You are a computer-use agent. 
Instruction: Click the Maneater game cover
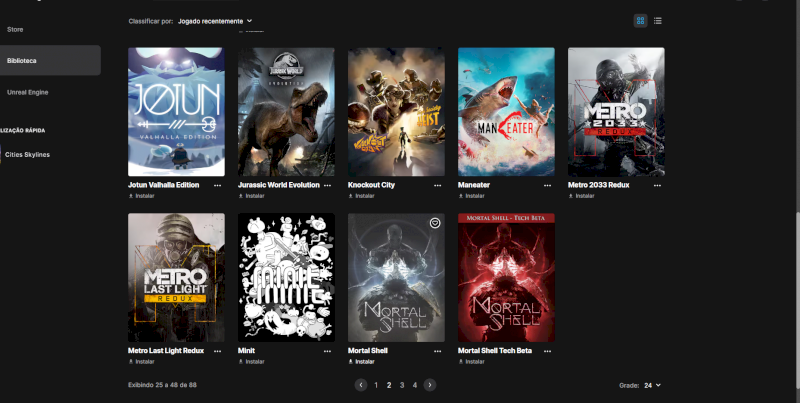[x=506, y=111]
